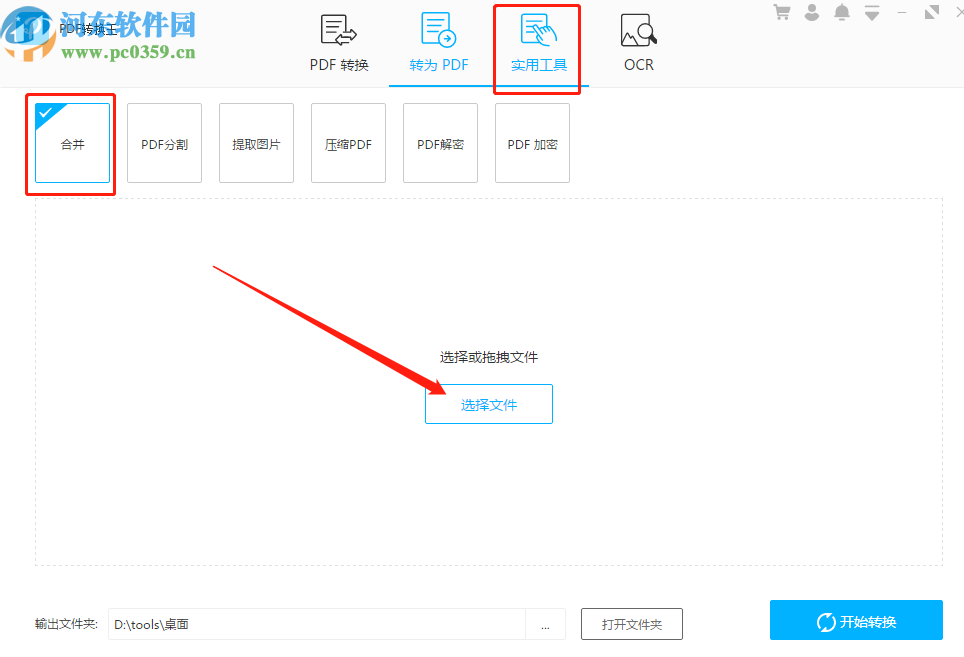Open the app menu dropdown arrow
Screen dimensions: 964x657
(x=871, y=12)
